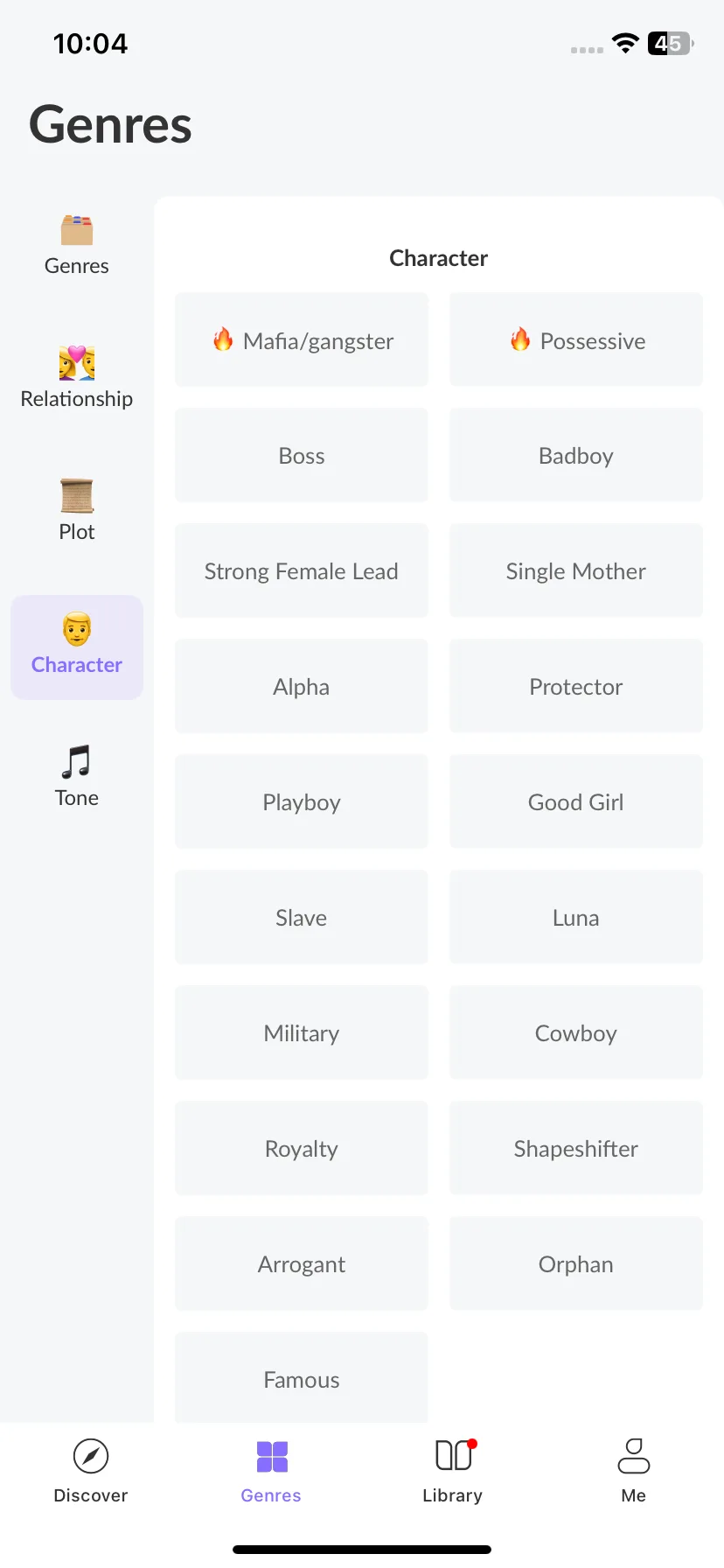Tap the Luna tag

pos(576,917)
